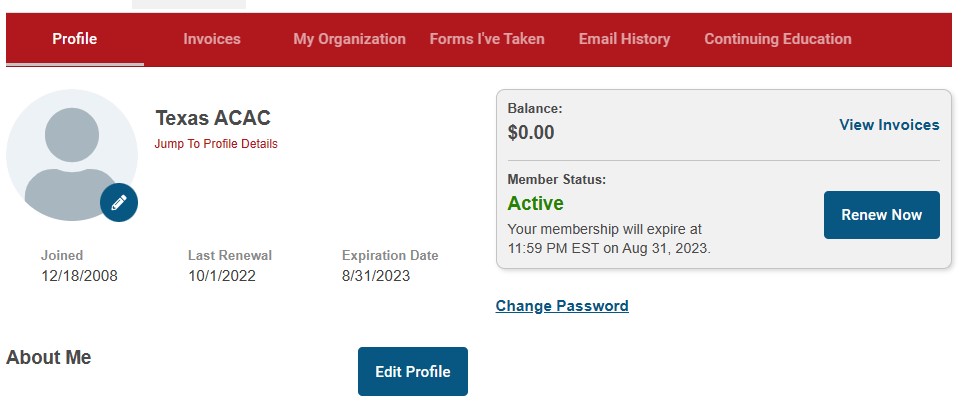
Task: Click the $0.00 balance amount
Action: tap(531, 132)
